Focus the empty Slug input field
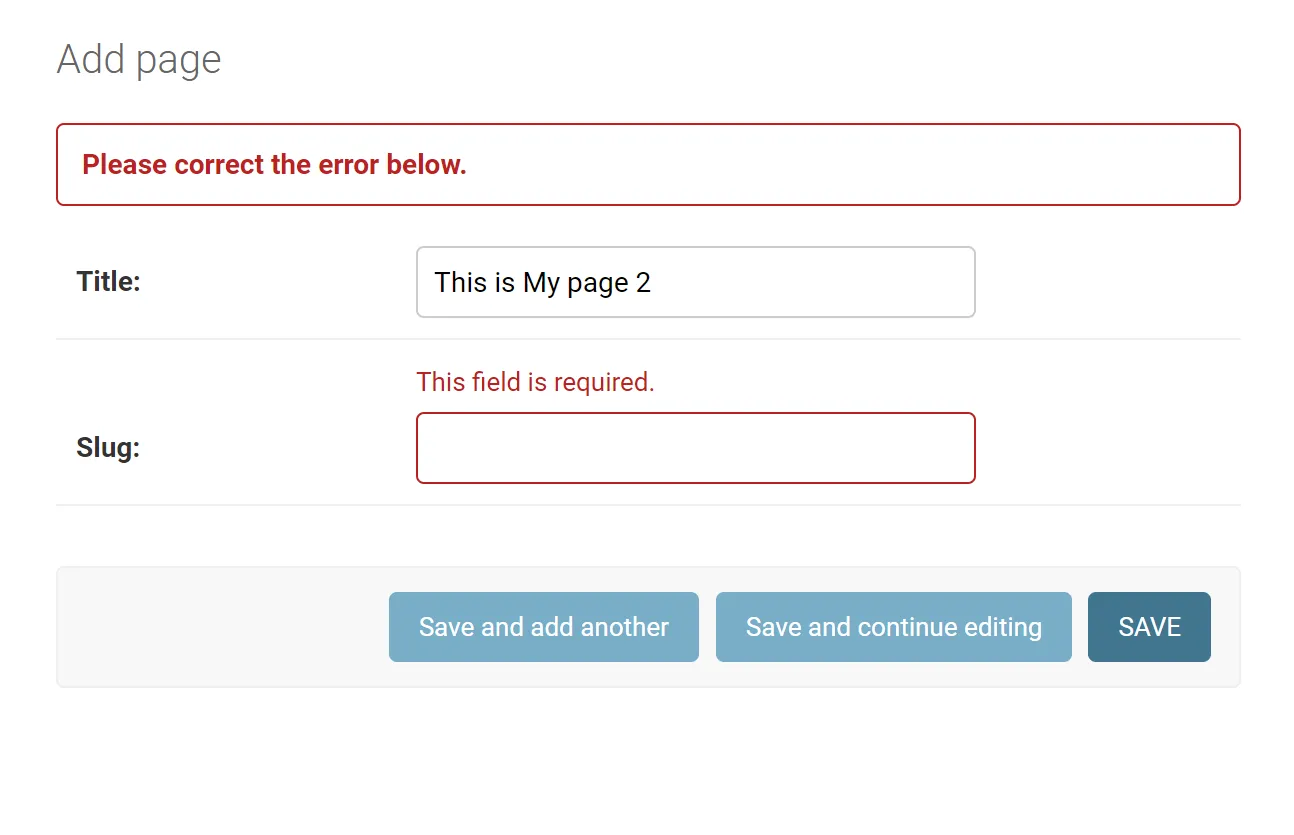Viewport: 1294px width, 835px height. pos(695,448)
